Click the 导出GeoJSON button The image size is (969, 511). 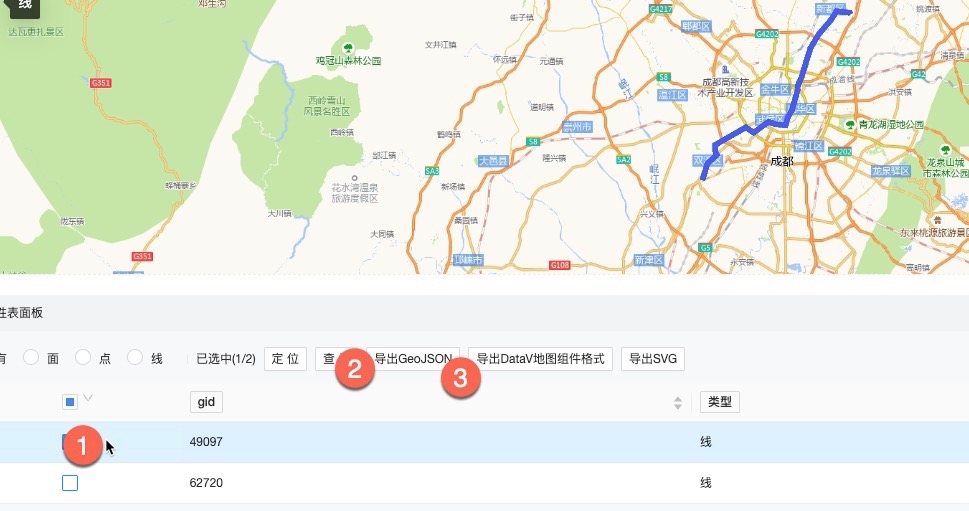click(413, 358)
